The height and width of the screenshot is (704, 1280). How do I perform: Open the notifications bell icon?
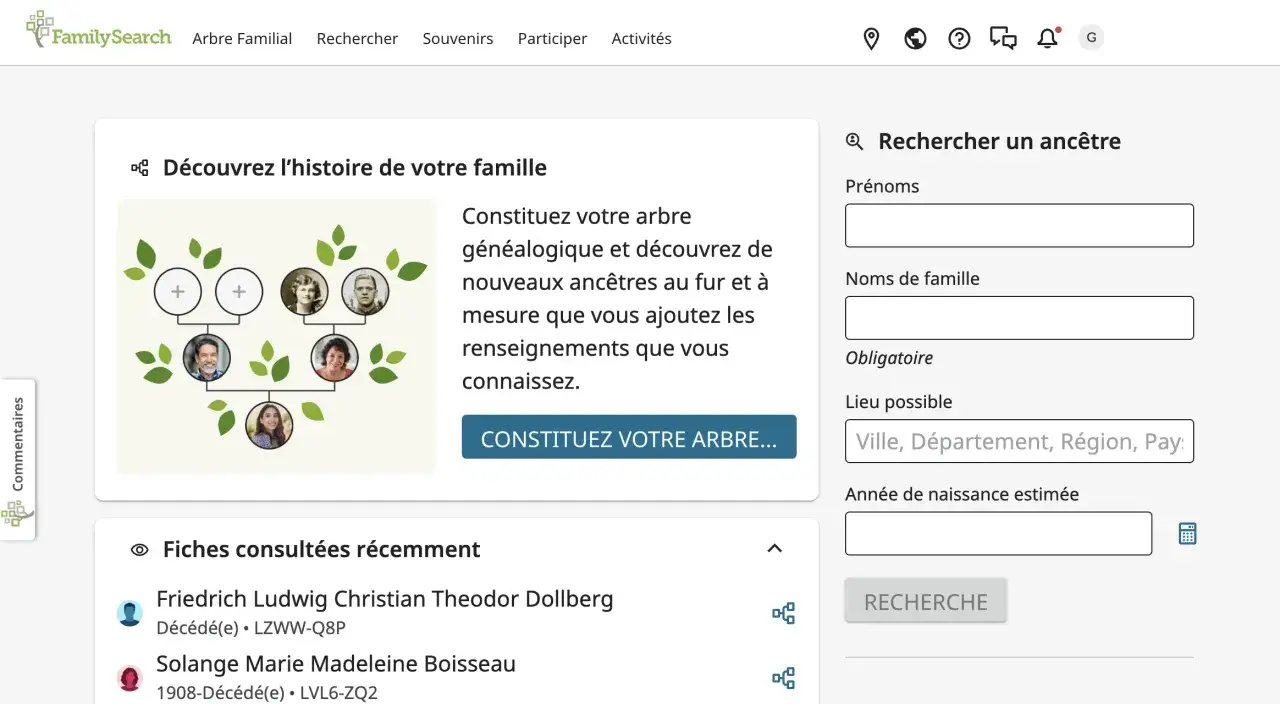tap(1047, 39)
